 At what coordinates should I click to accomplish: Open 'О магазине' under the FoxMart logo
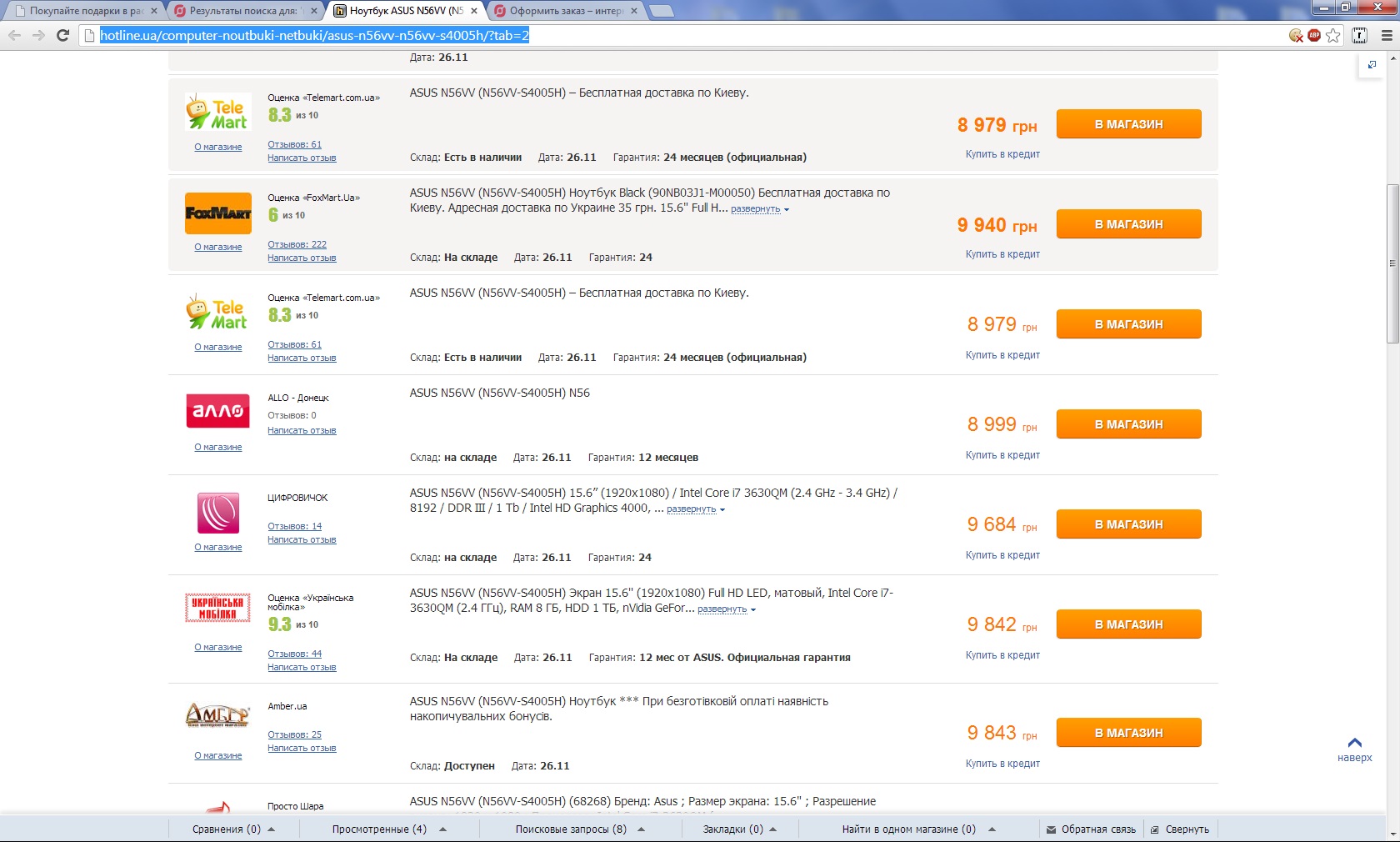point(218,247)
